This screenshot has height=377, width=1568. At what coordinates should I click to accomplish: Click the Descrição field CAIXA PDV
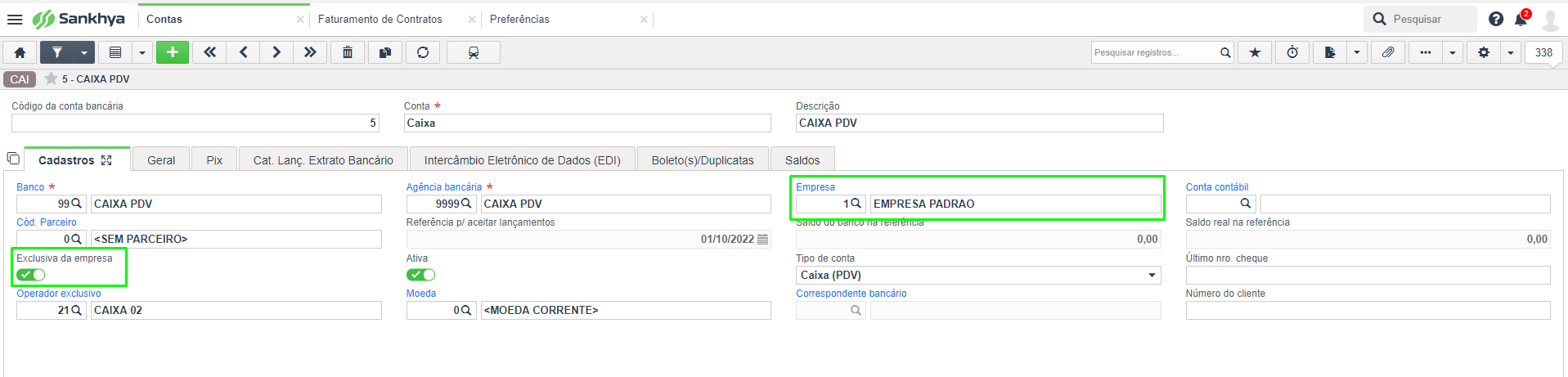[979, 123]
